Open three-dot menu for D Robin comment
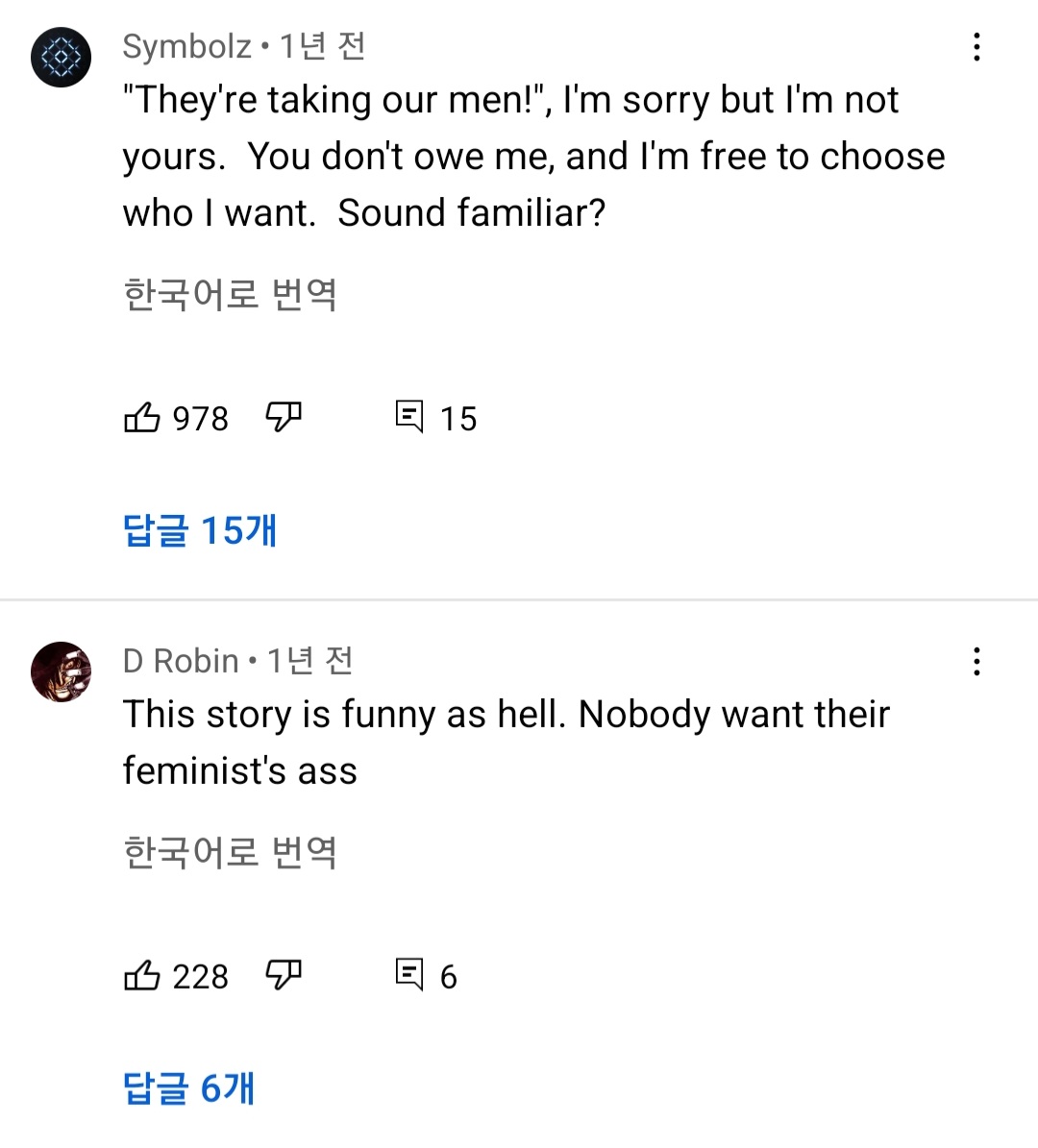The image size is (1038, 1148). pos(976,661)
